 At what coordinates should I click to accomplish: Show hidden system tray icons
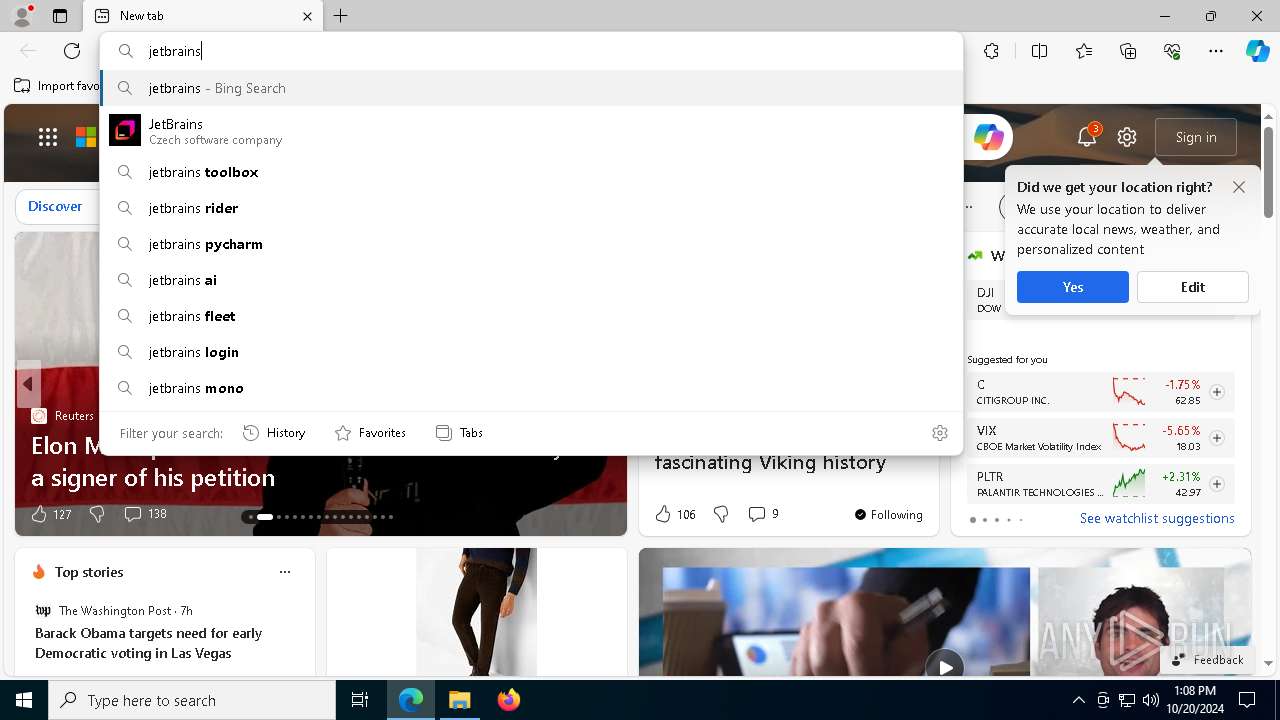tap(1078, 700)
